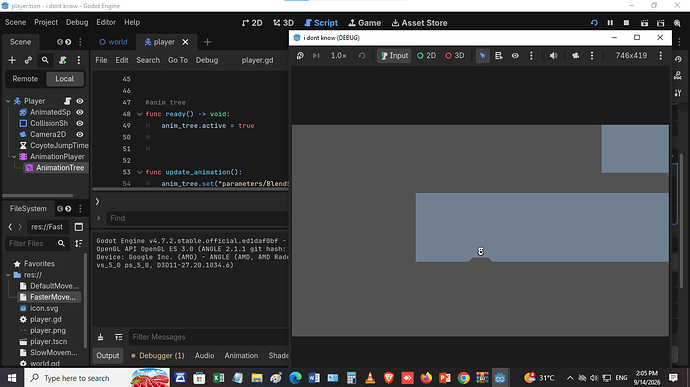Suspend game with pause icon in debug window
The width and height of the screenshot is (690, 387).
(300, 55)
